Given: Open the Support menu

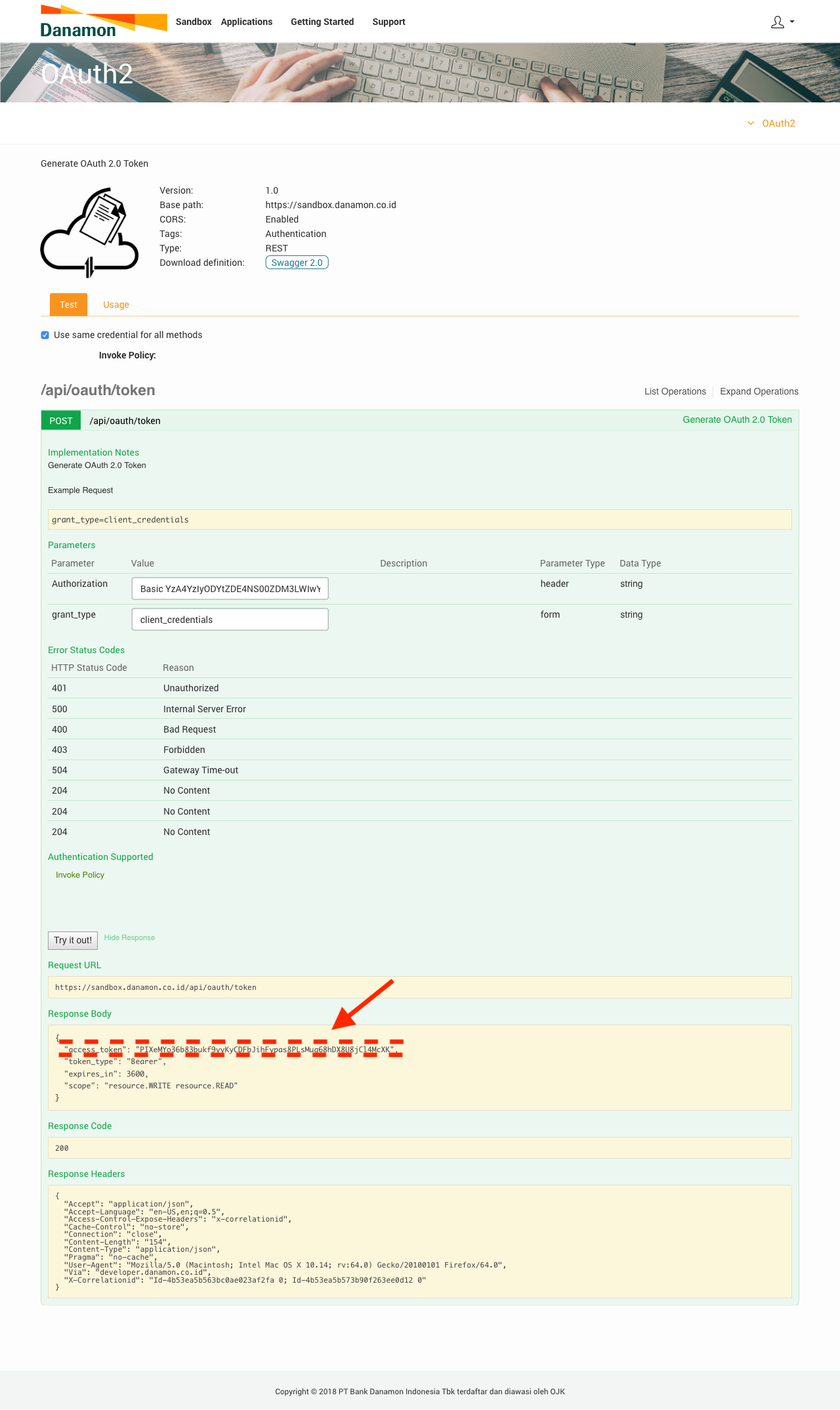Looking at the screenshot, I should click(x=388, y=22).
